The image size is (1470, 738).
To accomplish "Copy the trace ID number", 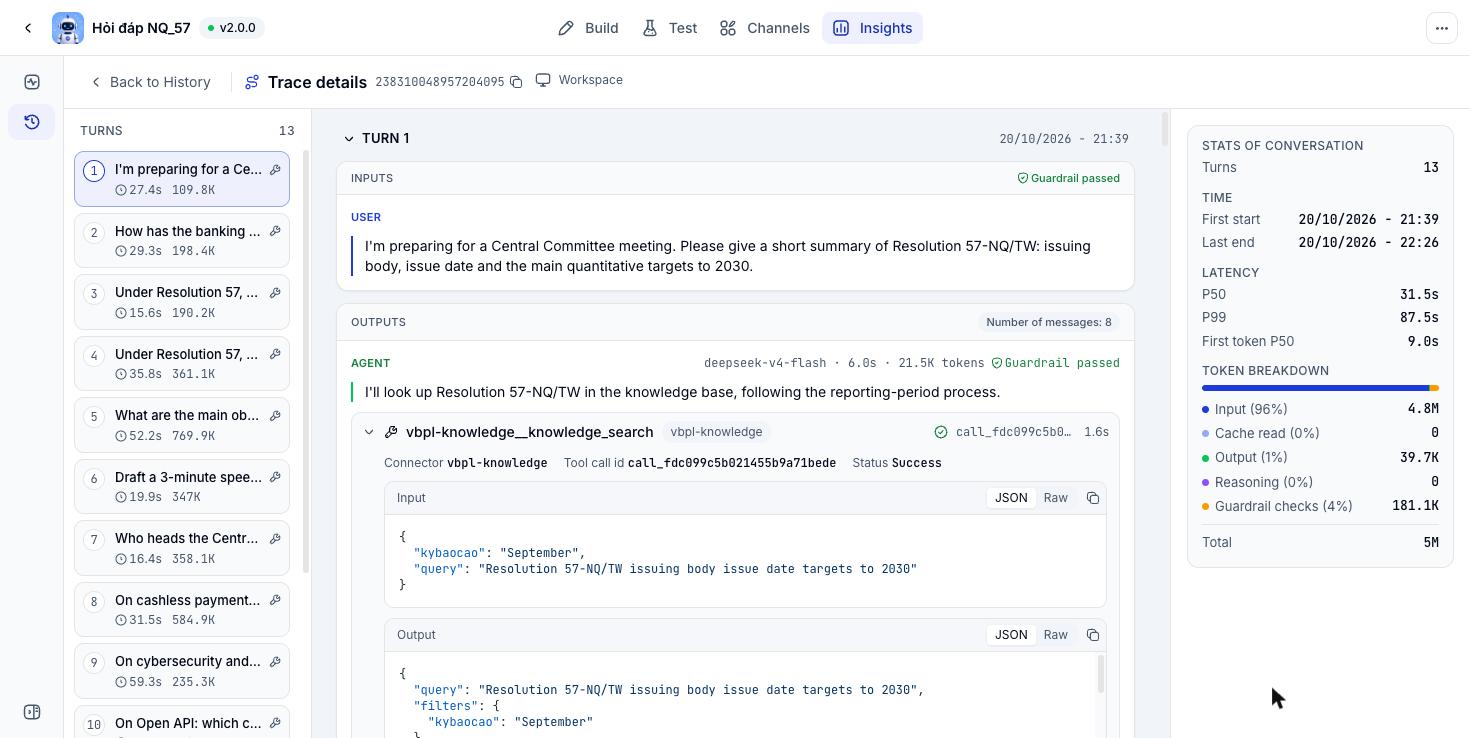I will click(x=516, y=82).
